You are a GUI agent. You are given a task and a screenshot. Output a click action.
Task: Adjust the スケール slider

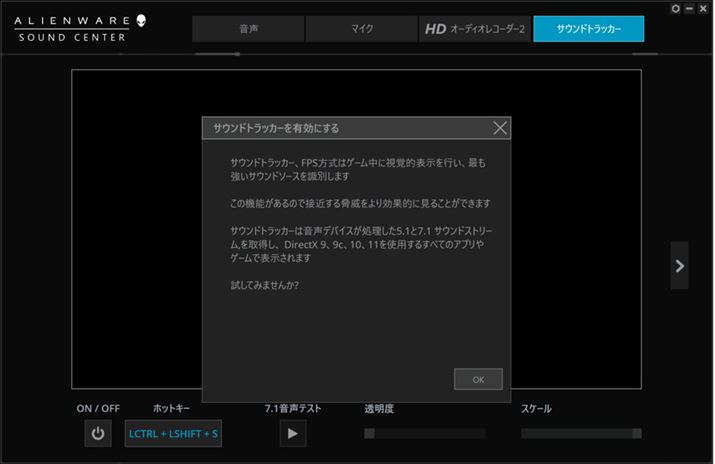point(581,433)
